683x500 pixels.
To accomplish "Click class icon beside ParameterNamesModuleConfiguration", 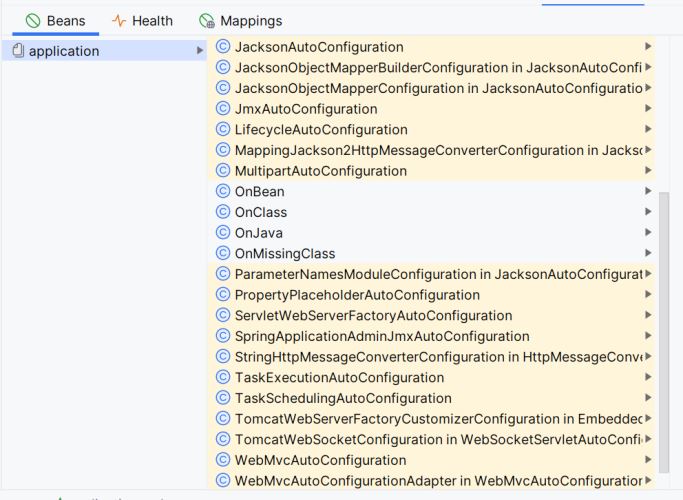I will point(223,274).
